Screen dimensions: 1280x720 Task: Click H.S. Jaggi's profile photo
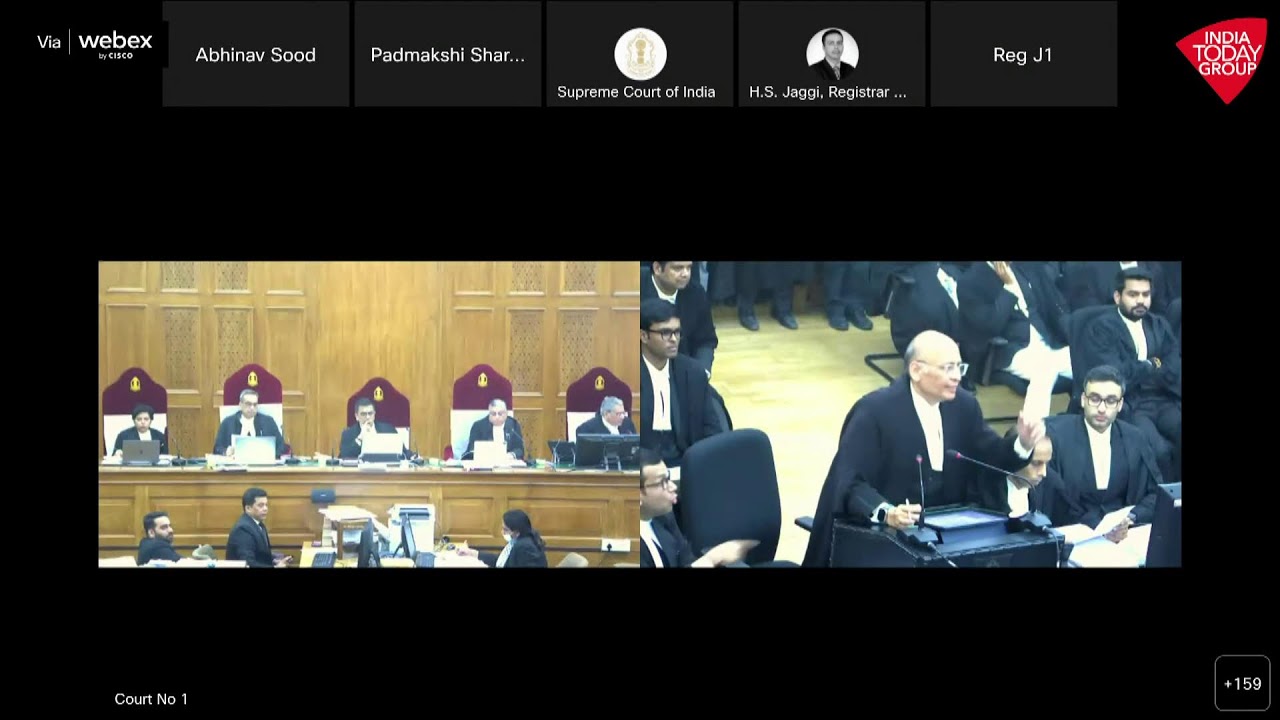pyautogui.click(x=832, y=54)
